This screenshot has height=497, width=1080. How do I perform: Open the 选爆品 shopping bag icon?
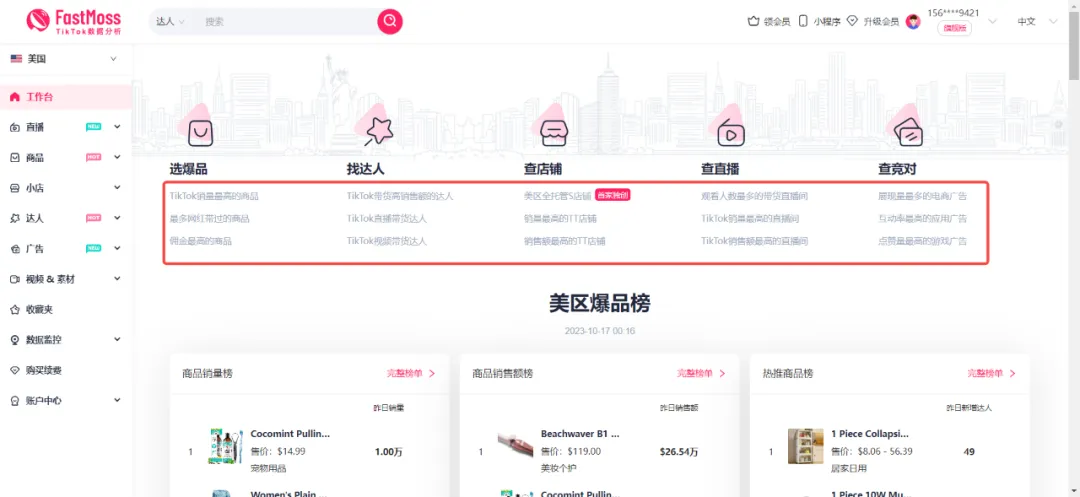coord(200,133)
